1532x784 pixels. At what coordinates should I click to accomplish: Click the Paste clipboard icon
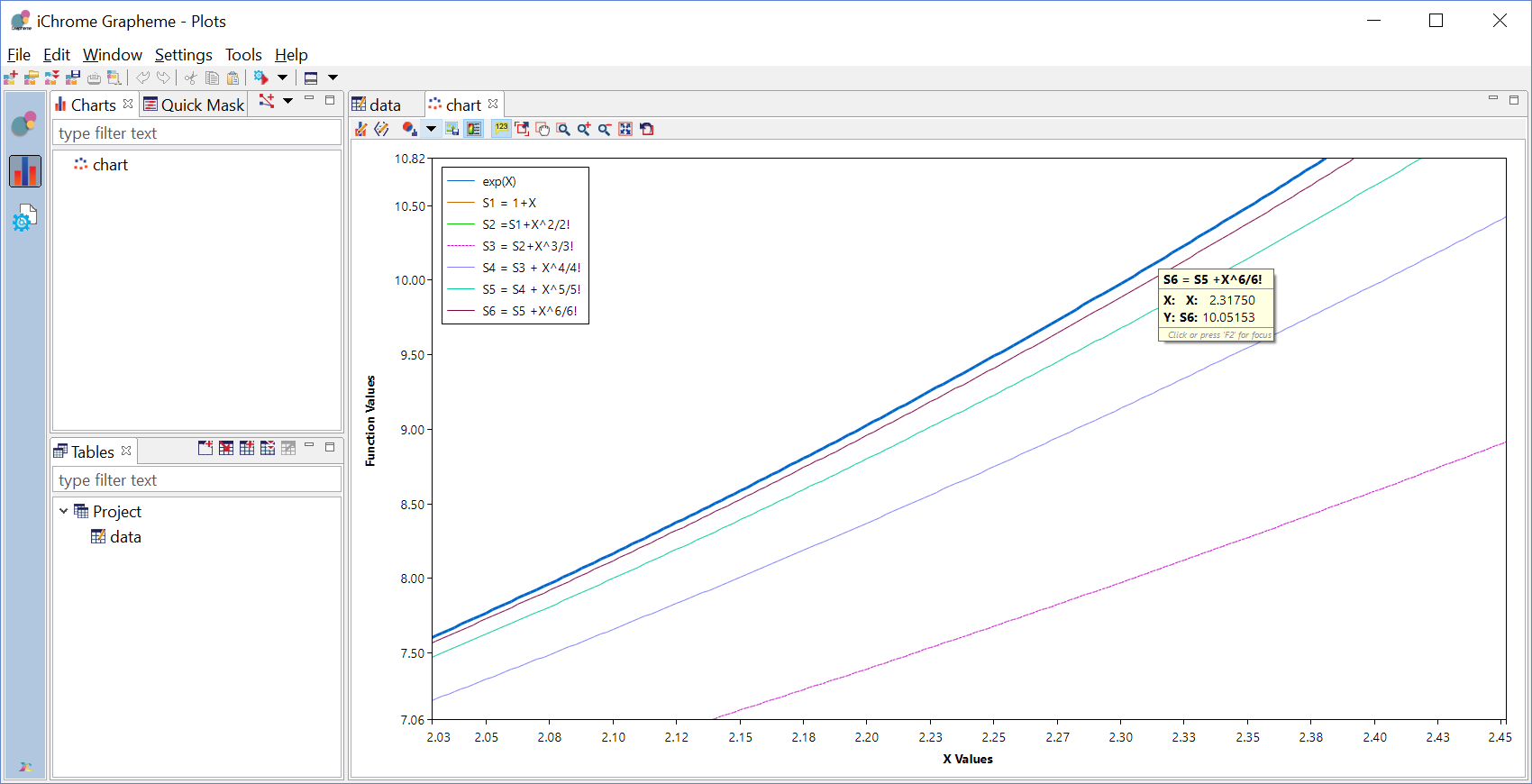coord(233,77)
